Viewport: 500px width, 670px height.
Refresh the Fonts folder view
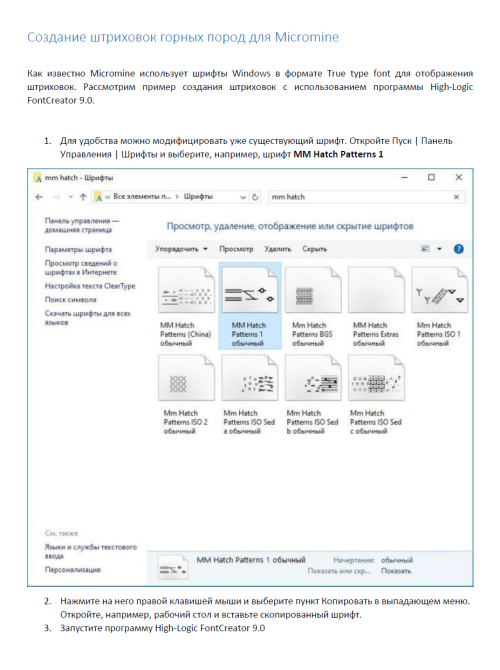coord(255,197)
